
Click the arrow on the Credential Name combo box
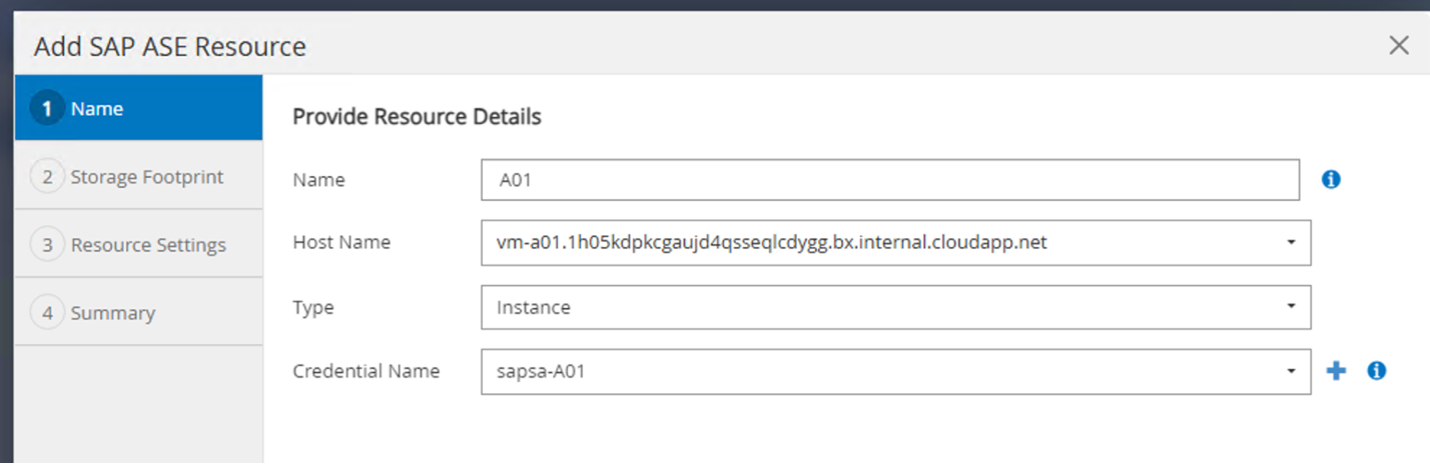(x=1291, y=371)
